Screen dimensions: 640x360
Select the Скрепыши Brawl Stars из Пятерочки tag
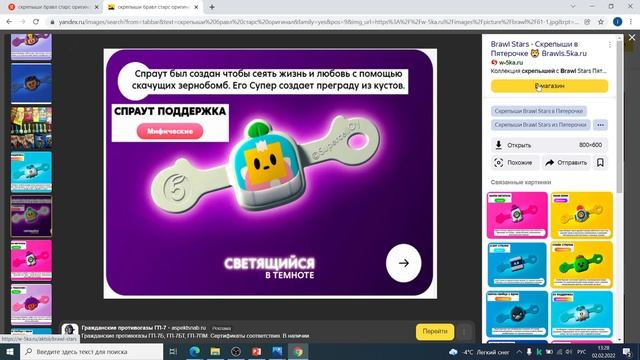(x=540, y=125)
